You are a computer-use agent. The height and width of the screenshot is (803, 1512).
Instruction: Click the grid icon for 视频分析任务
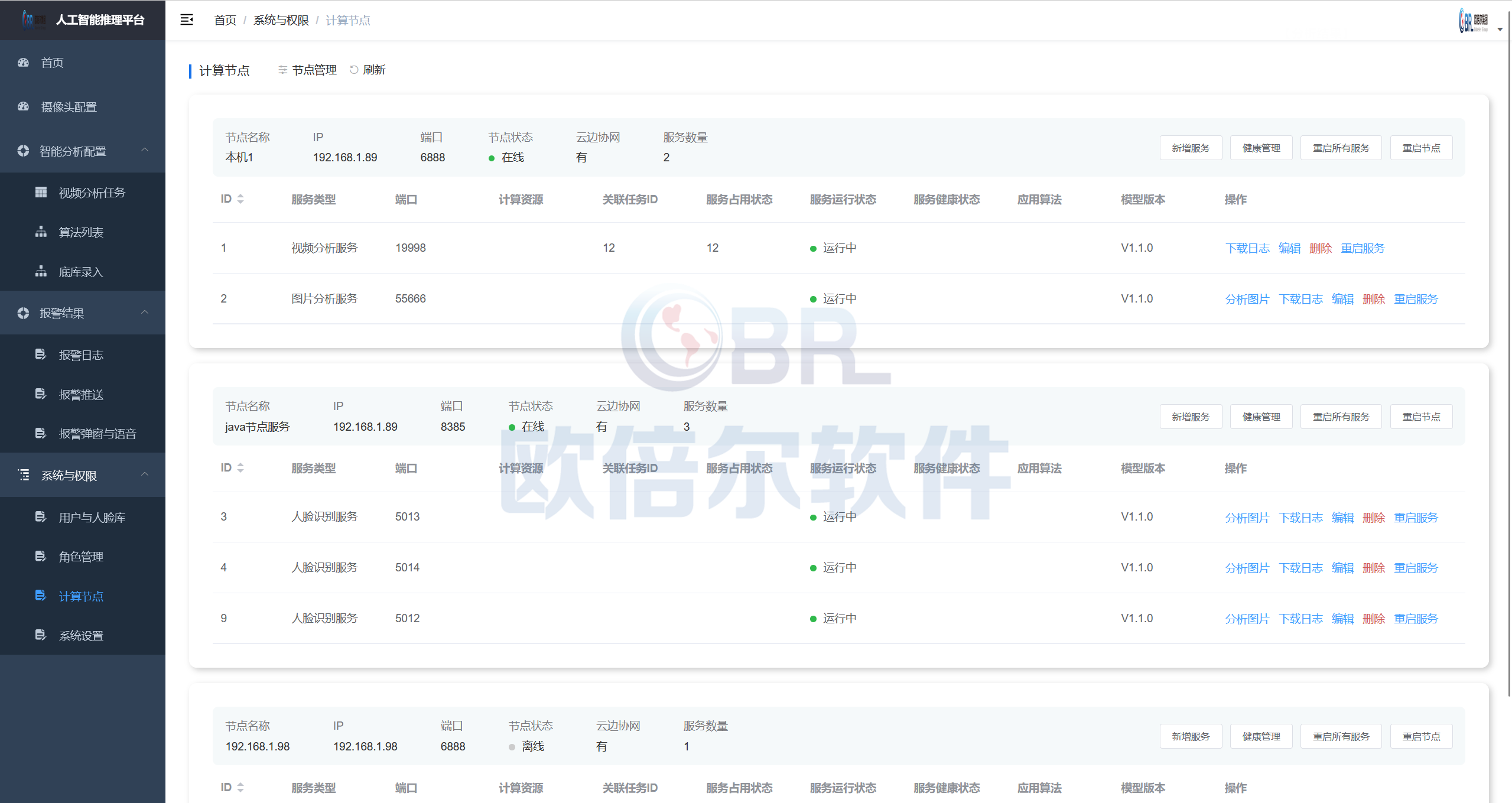point(41,193)
